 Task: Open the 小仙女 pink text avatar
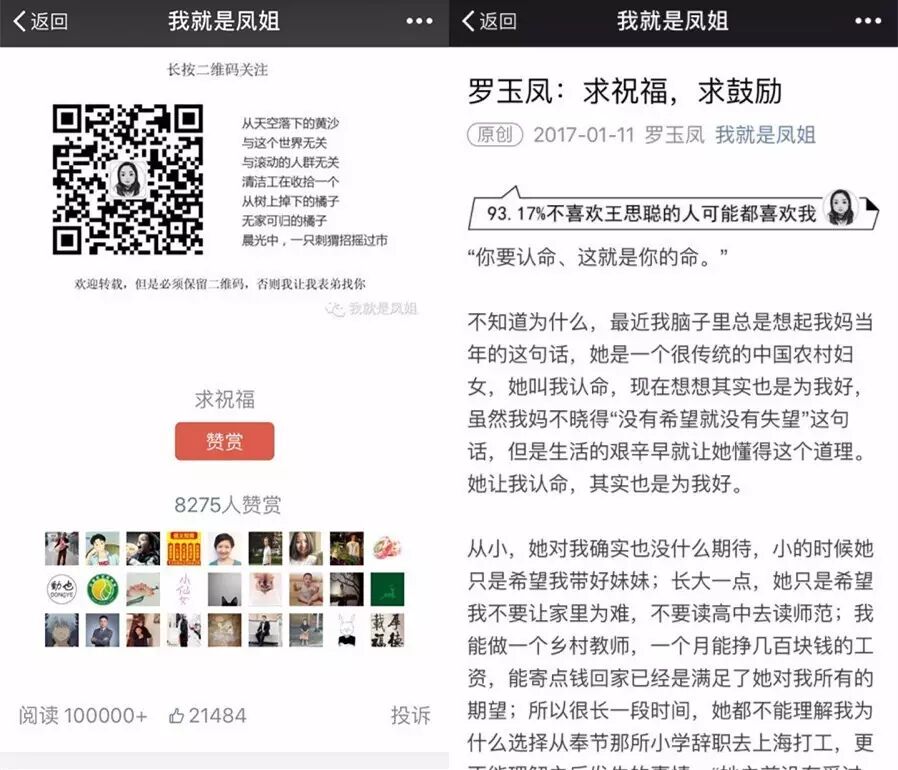pos(184,589)
